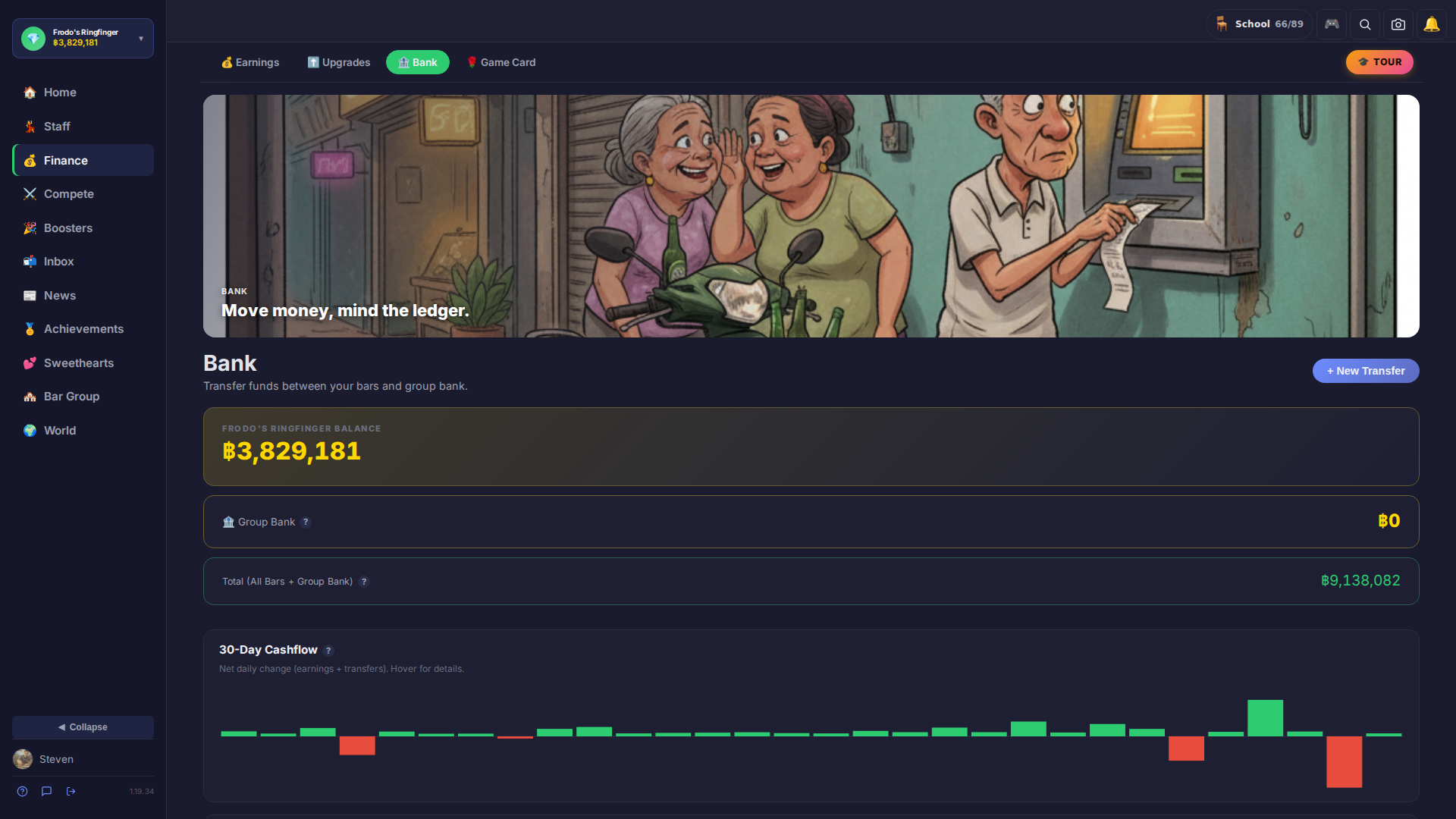
Task: Start the TOUR
Action: 1379,62
